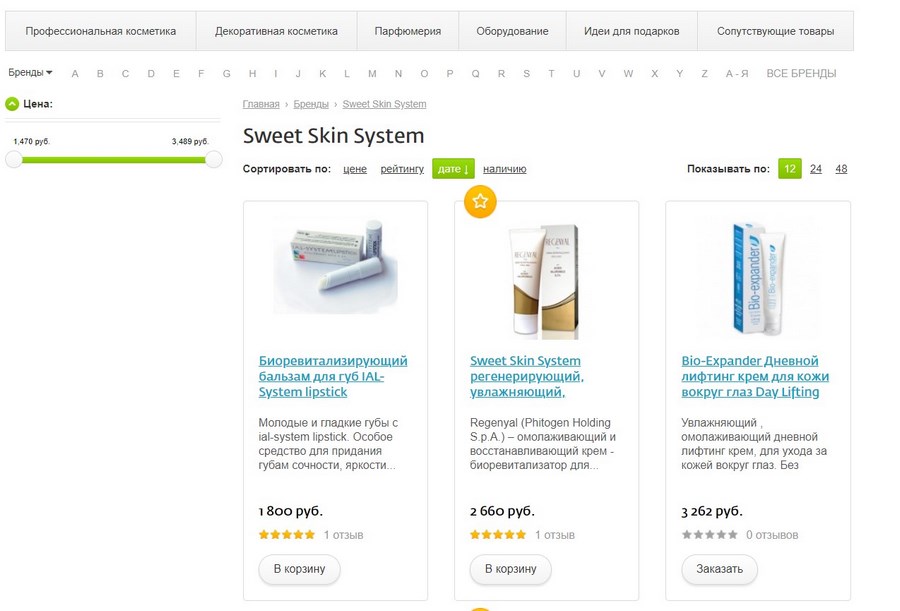Image resolution: width=900 pixels, height=611 pixels.
Task: Click the 1 800 руб. price
Action: 290,511
